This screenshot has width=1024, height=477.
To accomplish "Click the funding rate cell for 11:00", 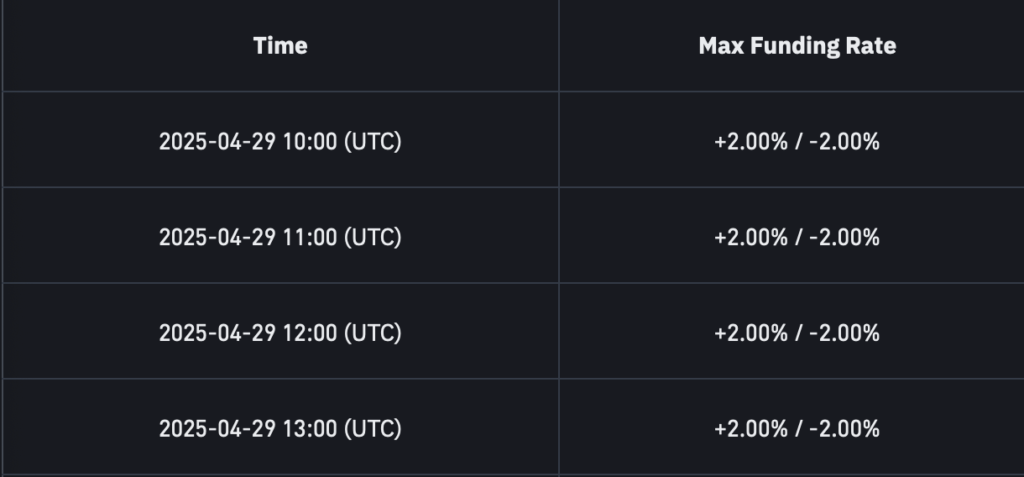I will [x=797, y=237].
